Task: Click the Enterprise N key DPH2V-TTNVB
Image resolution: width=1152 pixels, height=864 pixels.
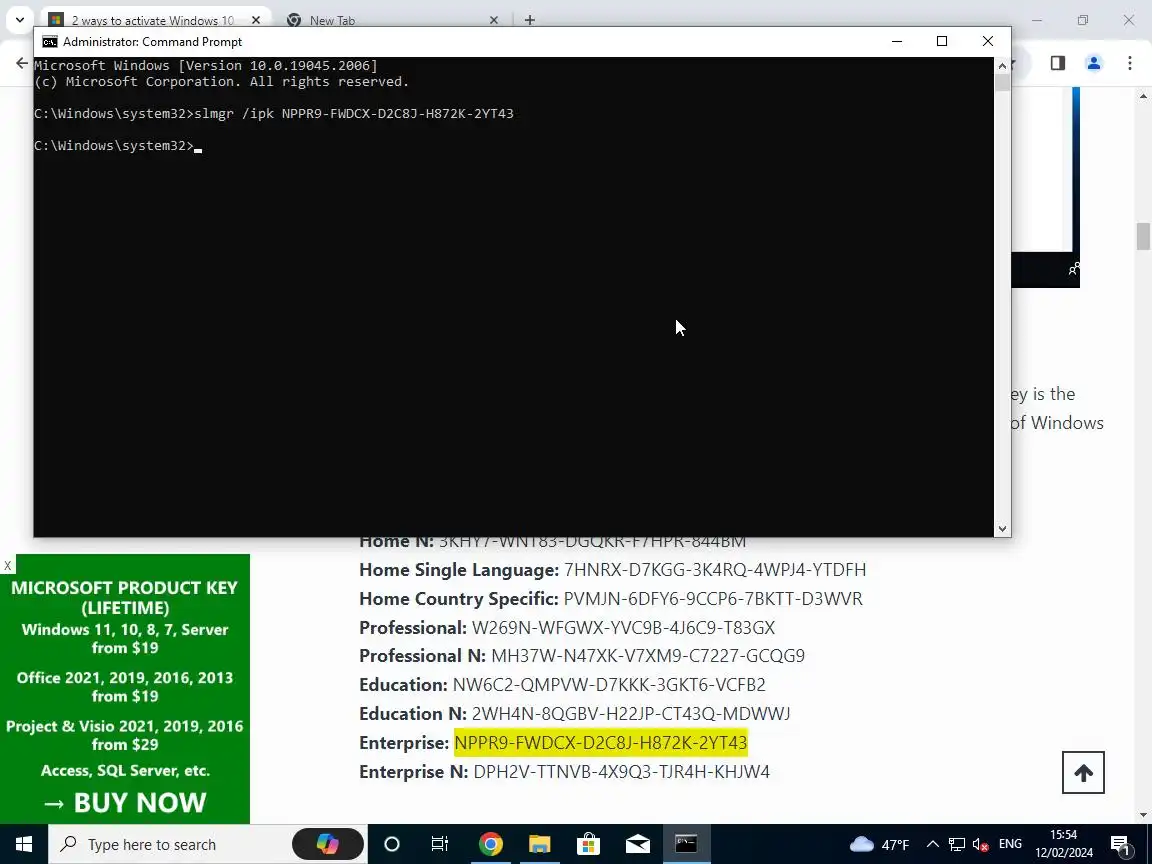Action: 622,772
